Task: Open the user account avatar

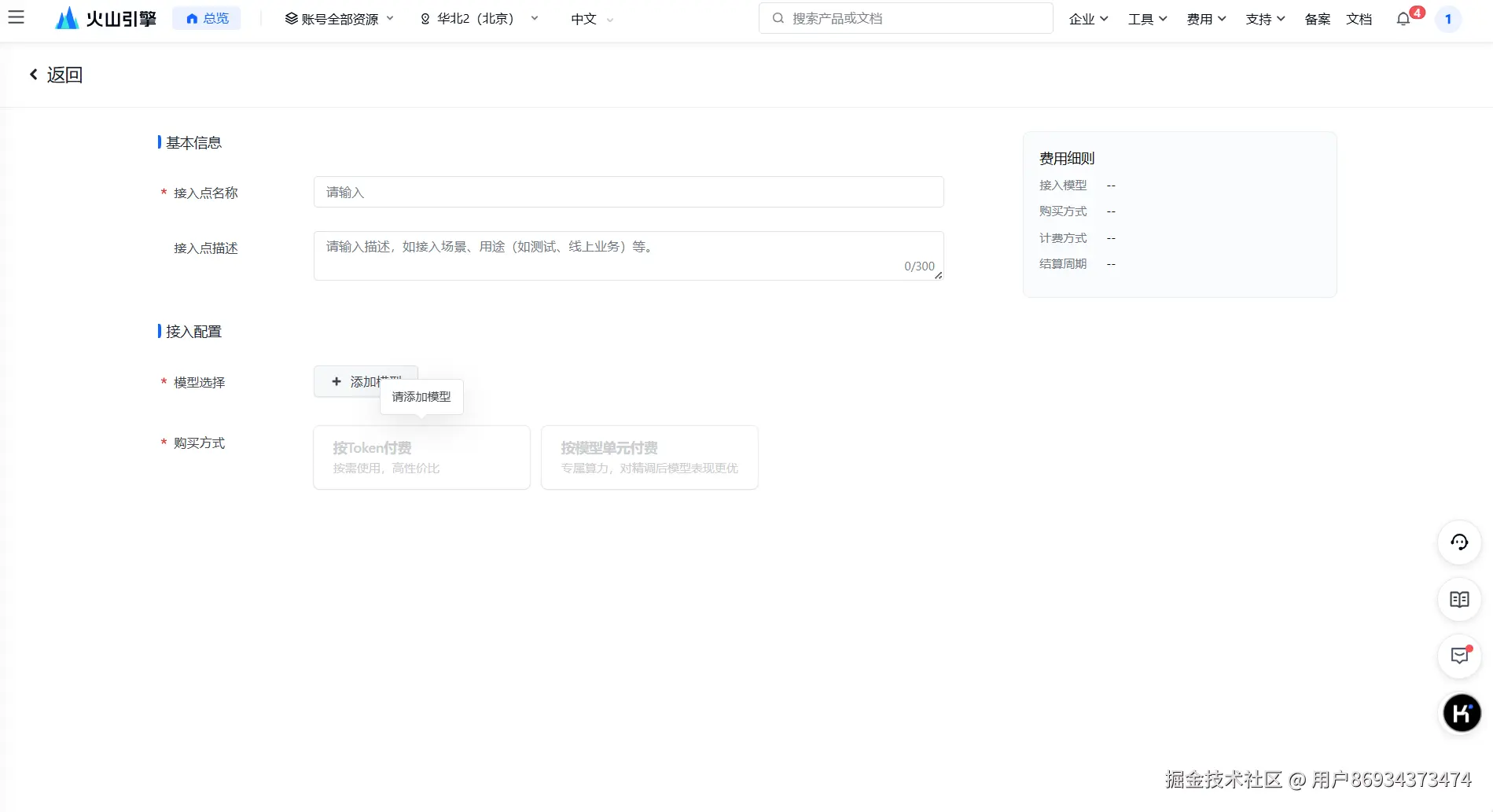Action: (1448, 19)
